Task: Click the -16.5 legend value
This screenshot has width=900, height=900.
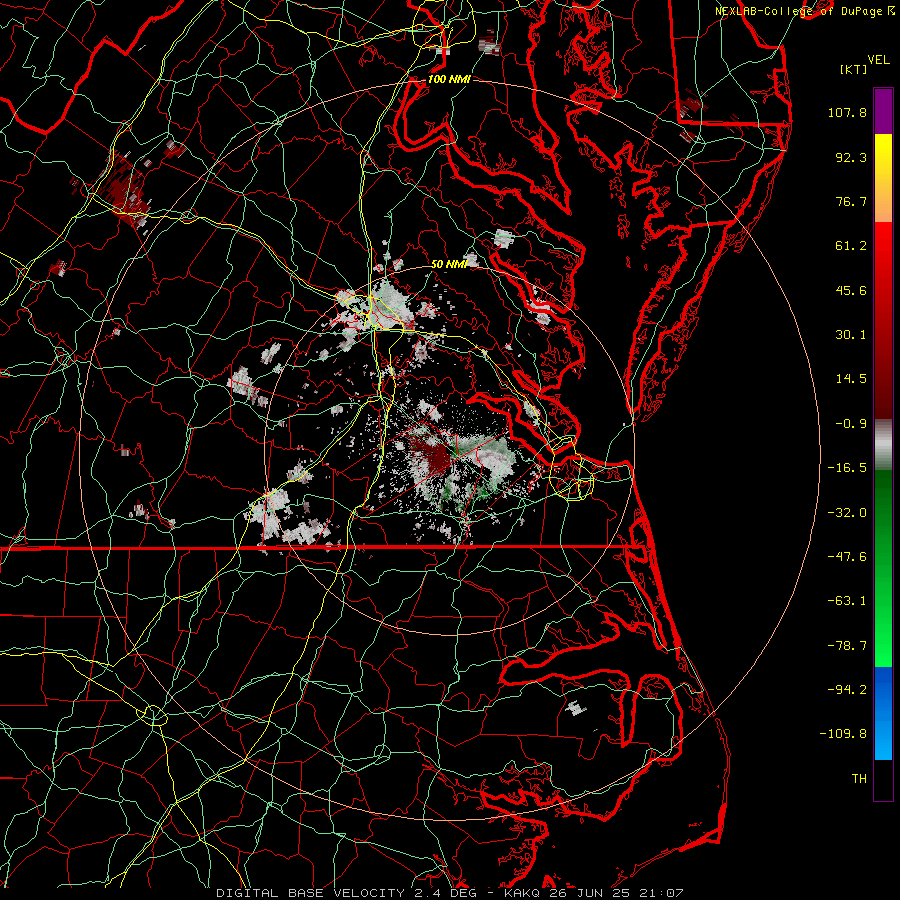Action: [x=847, y=468]
